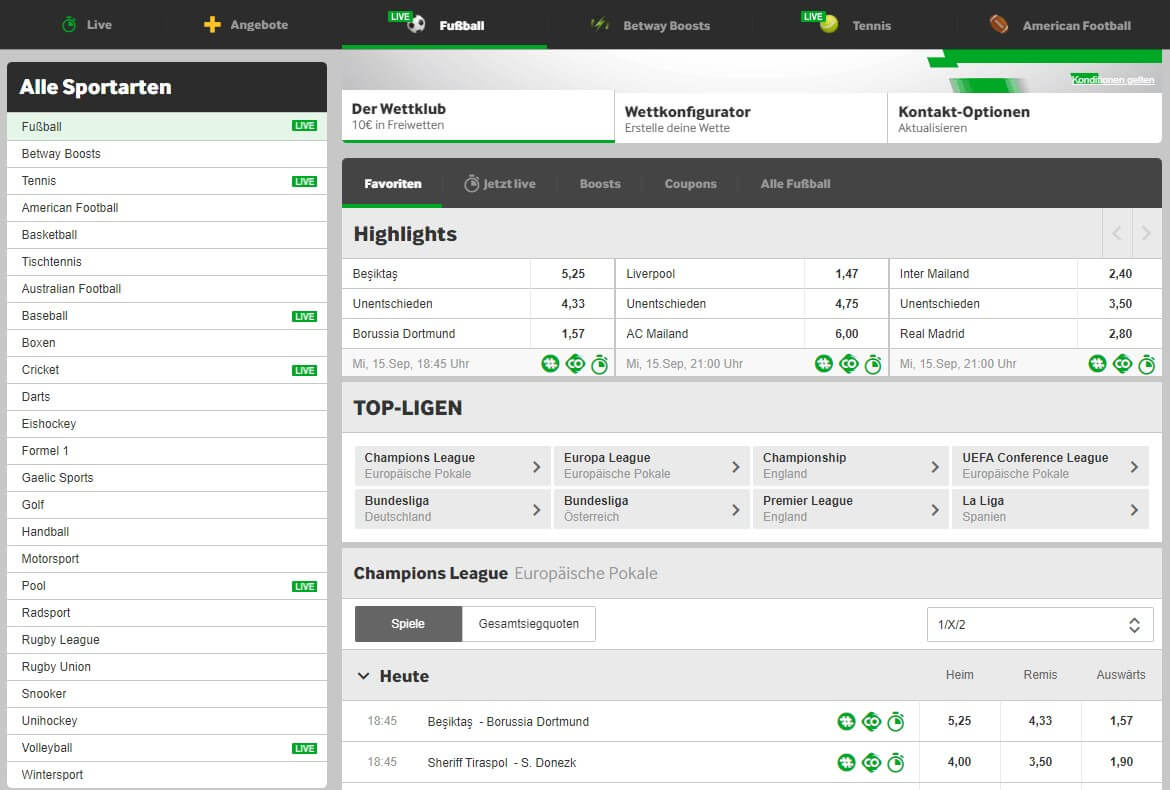Click CO cash-out icon in Beşiktaş - Borussia Dortmund row
Image resolution: width=1170 pixels, height=790 pixels.
[872, 721]
